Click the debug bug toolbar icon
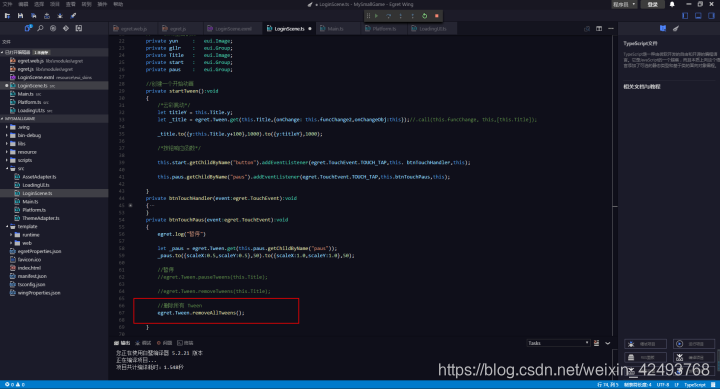 click(60, 16)
